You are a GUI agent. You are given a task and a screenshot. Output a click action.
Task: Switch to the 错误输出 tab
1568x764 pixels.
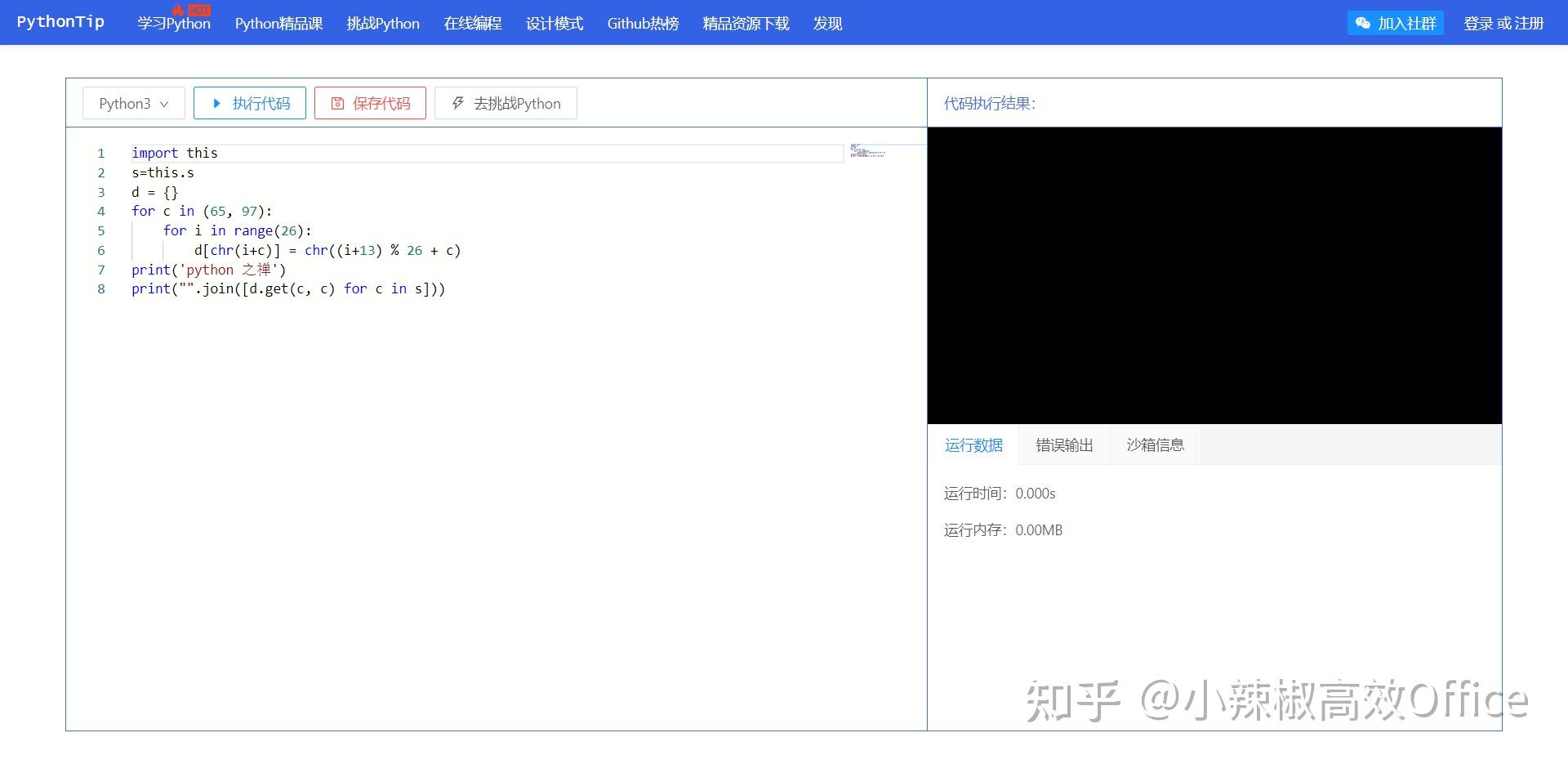pos(1063,445)
